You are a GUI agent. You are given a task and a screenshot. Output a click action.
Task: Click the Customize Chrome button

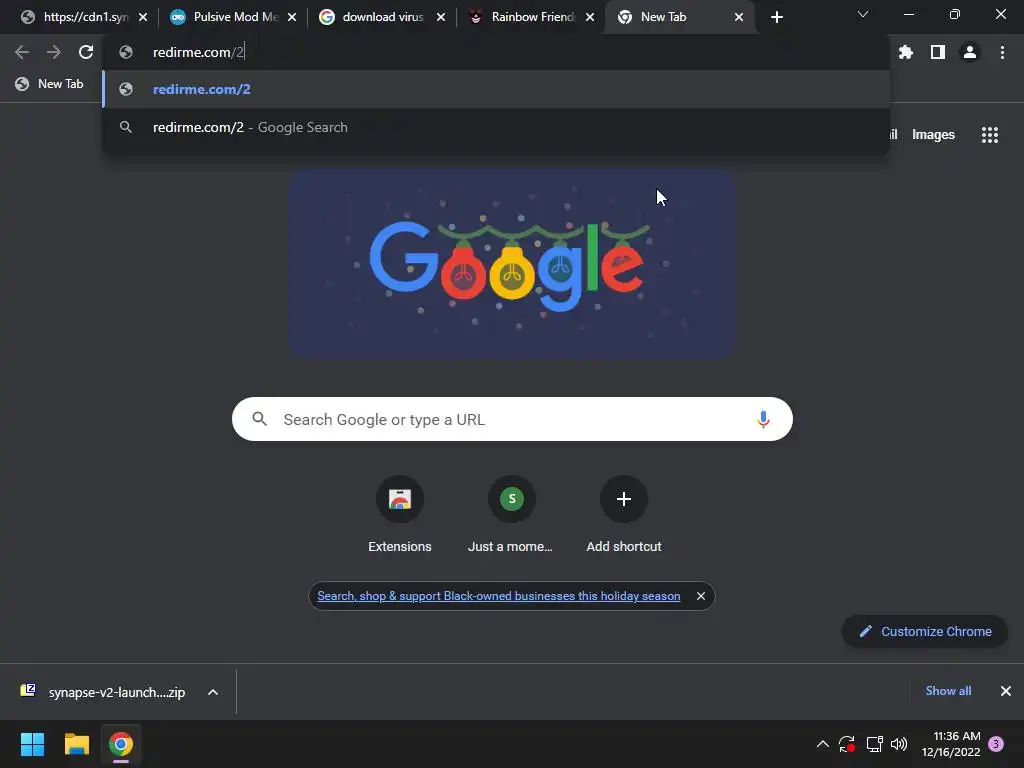tap(925, 632)
